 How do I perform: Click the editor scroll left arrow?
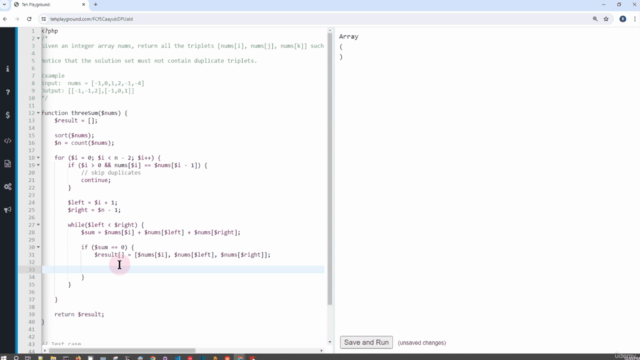[44, 351]
